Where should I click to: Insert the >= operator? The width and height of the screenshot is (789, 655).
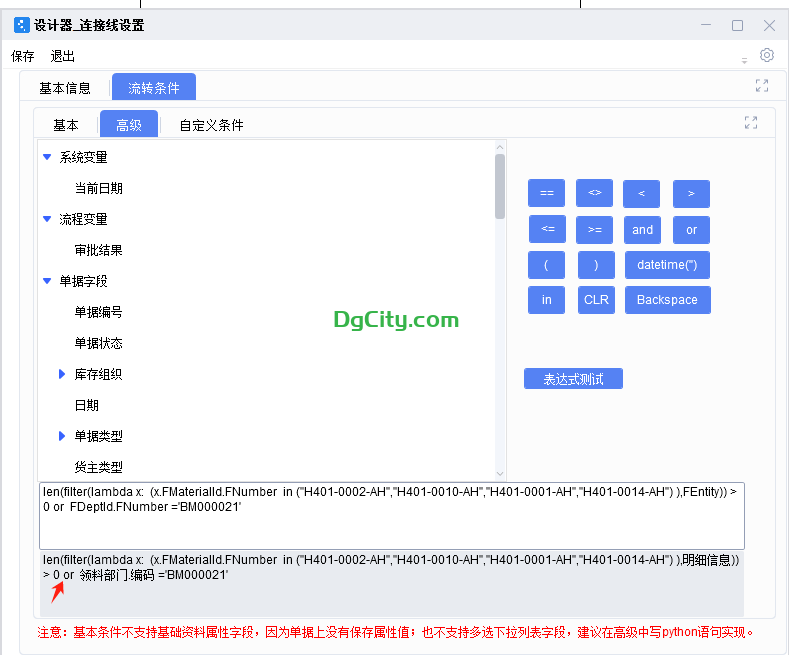pyautogui.click(x=595, y=230)
